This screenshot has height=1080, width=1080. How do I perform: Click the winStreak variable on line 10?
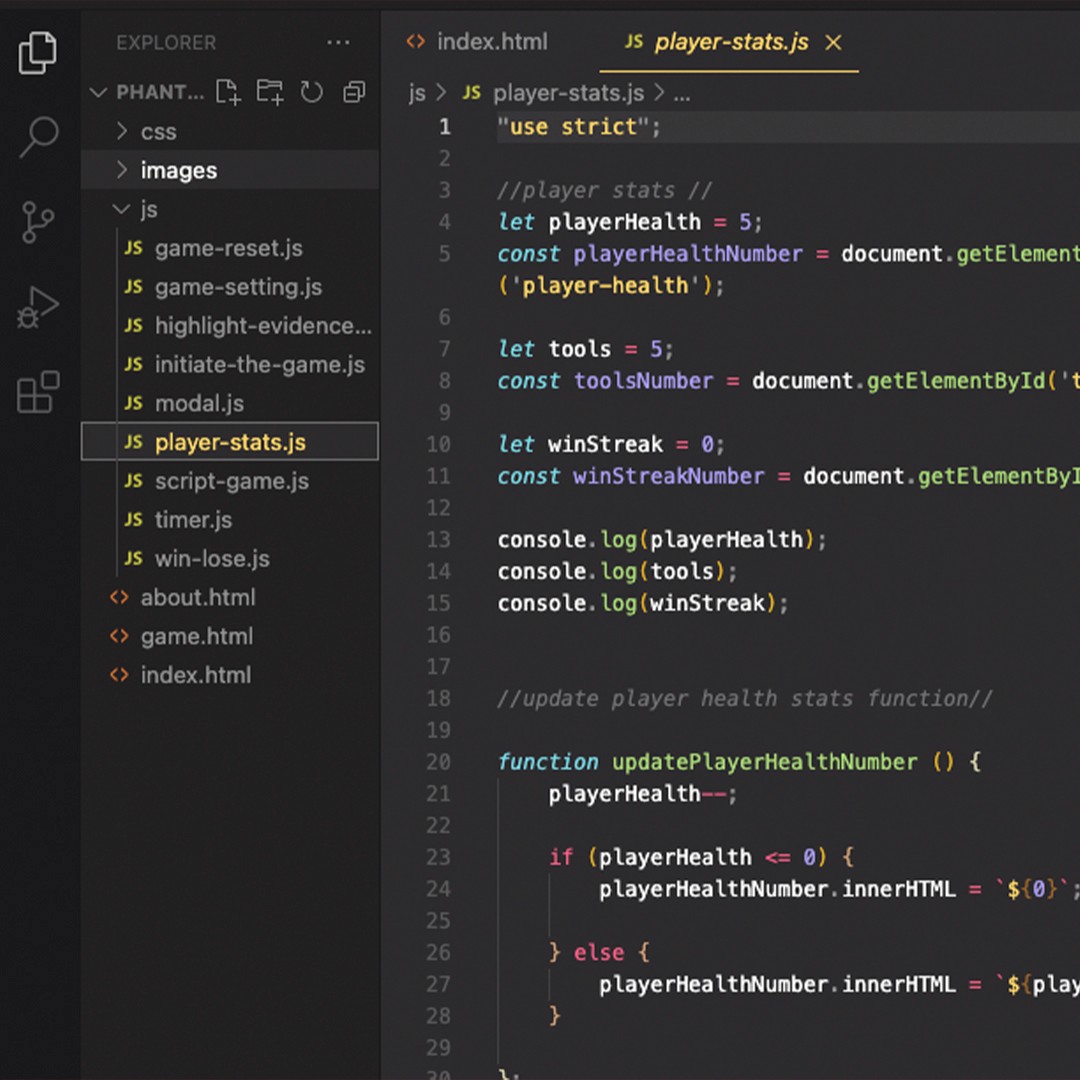click(605, 444)
